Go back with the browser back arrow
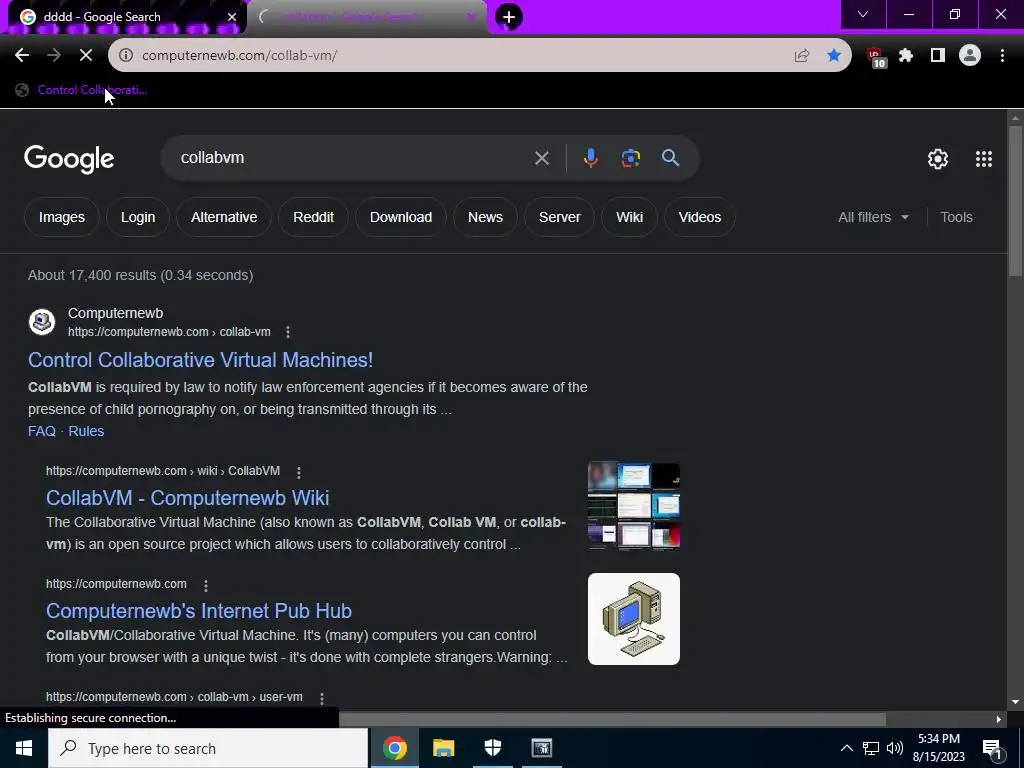The width and height of the screenshot is (1024, 768). (x=22, y=56)
